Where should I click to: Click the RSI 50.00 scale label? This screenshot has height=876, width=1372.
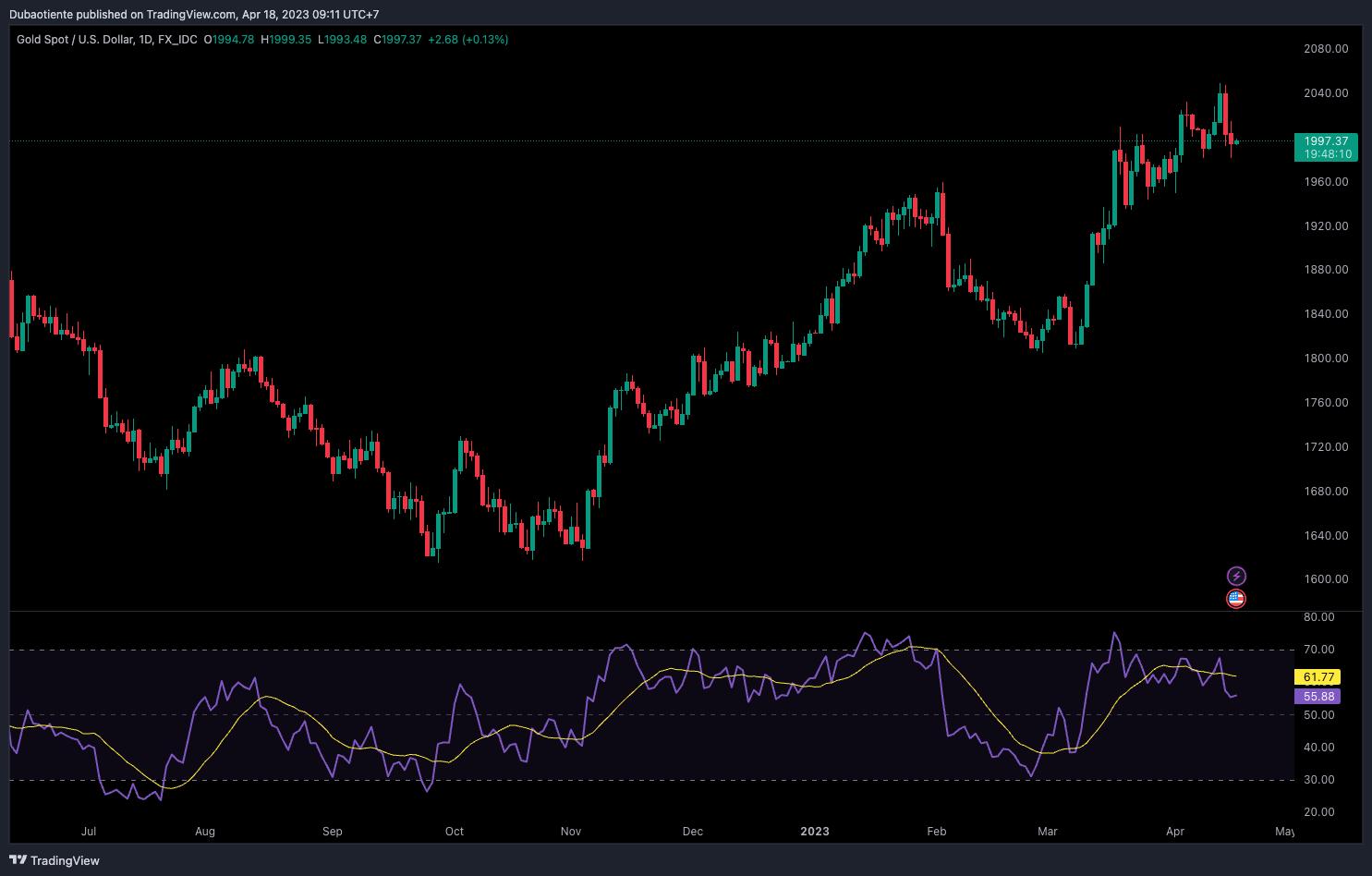(1319, 715)
